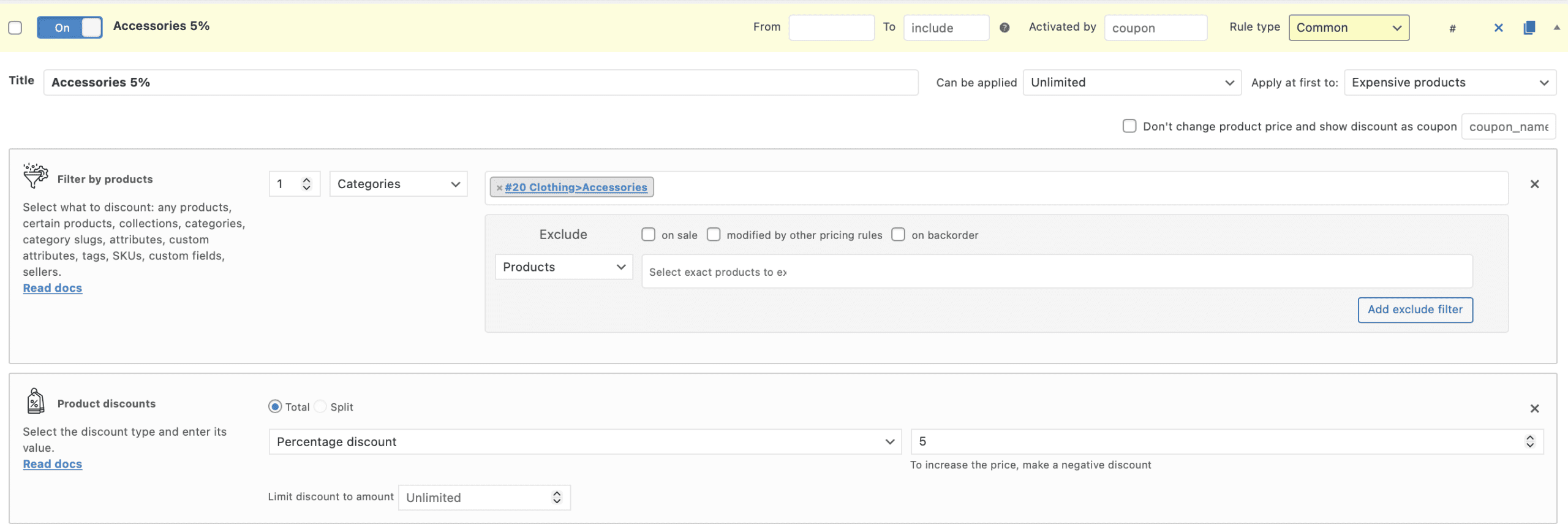Remove the Product discounts section

1534,408
